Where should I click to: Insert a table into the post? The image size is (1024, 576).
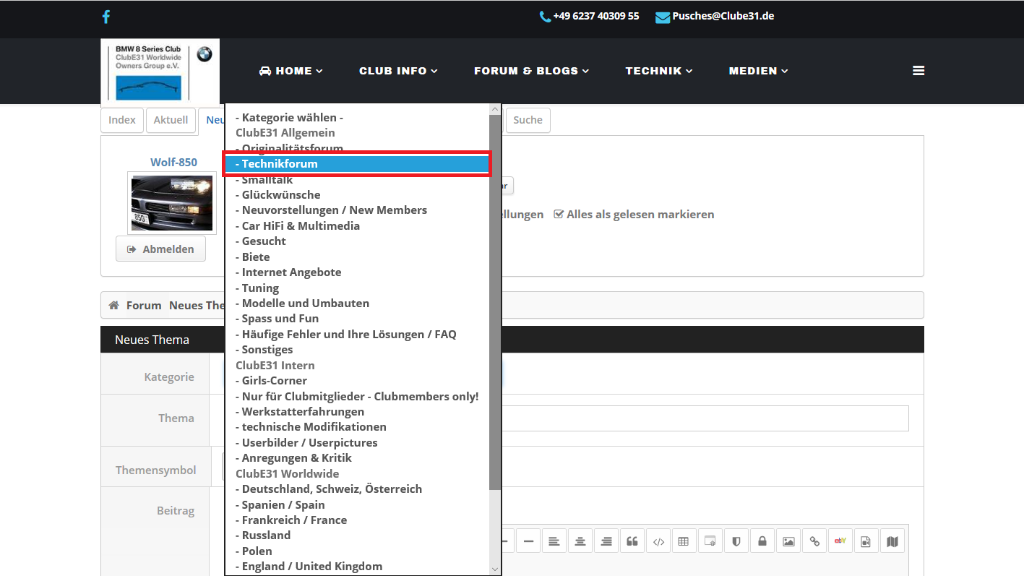pyautogui.click(x=684, y=542)
